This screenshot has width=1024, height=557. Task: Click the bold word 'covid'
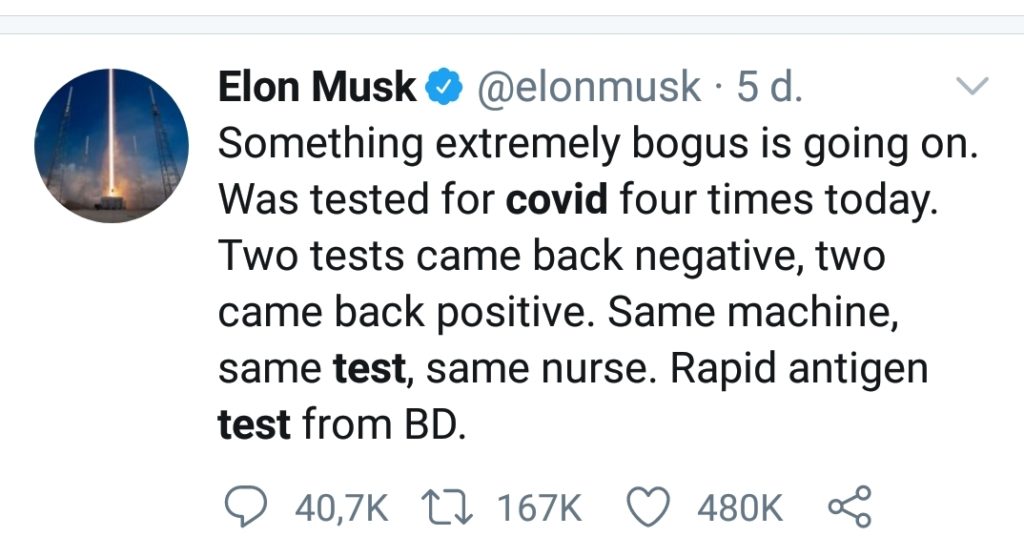click(557, 201)
